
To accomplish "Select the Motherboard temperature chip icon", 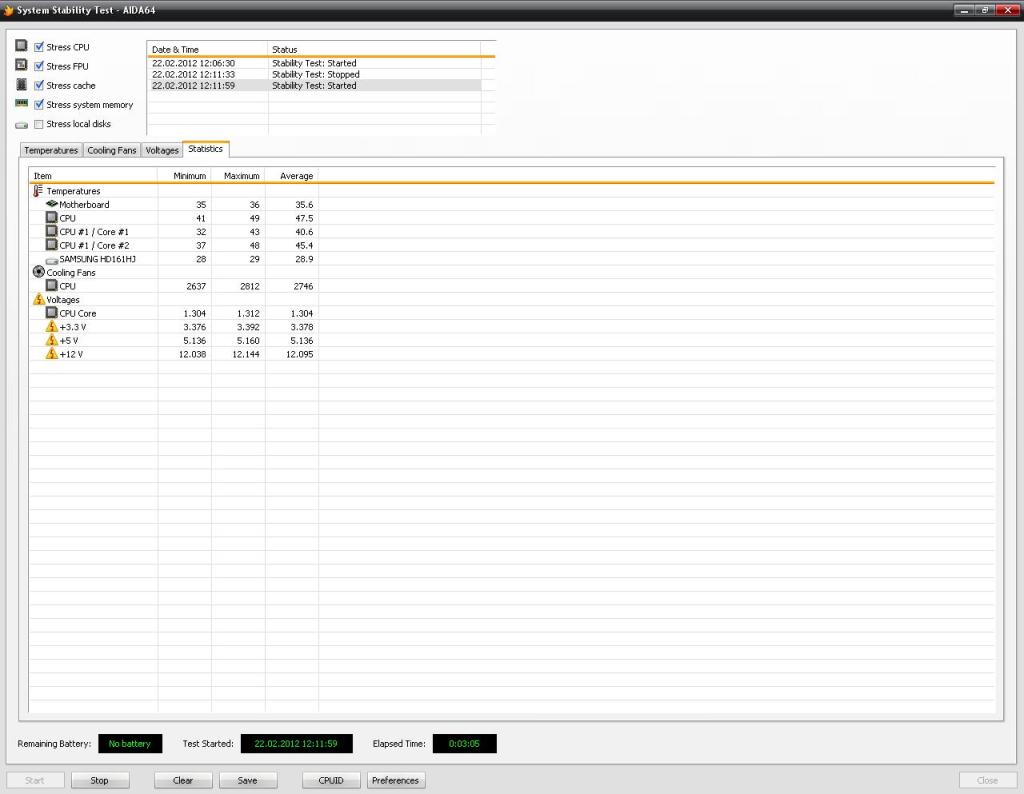I will 52,204.
